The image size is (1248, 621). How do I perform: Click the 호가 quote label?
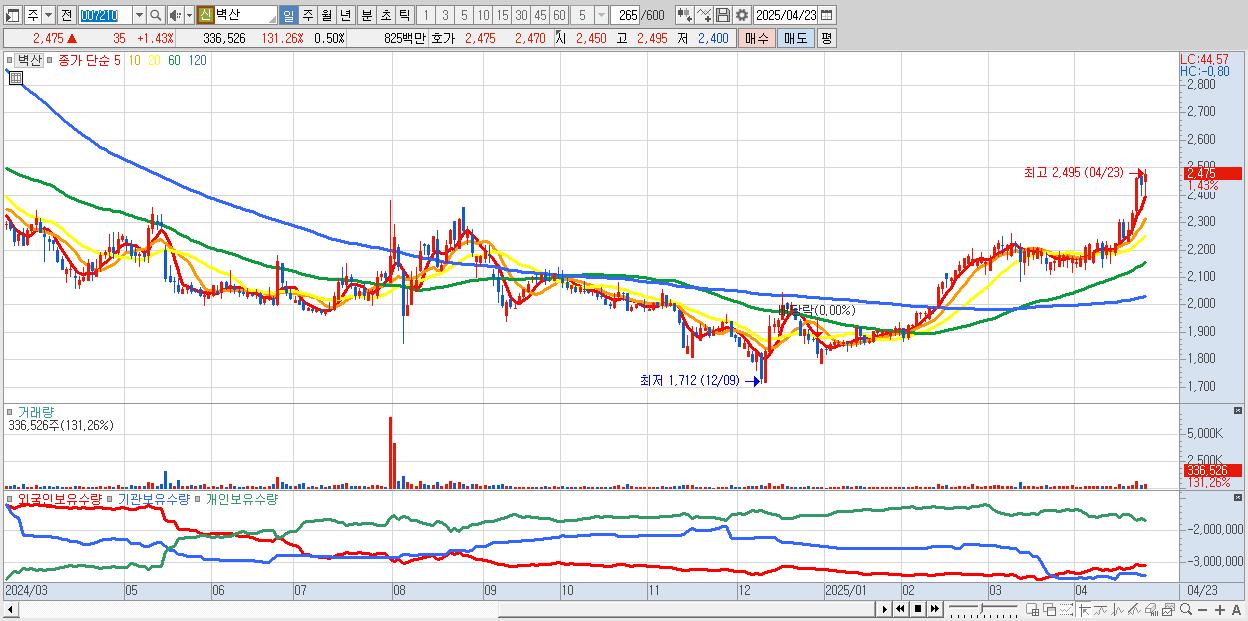(444, 38)
